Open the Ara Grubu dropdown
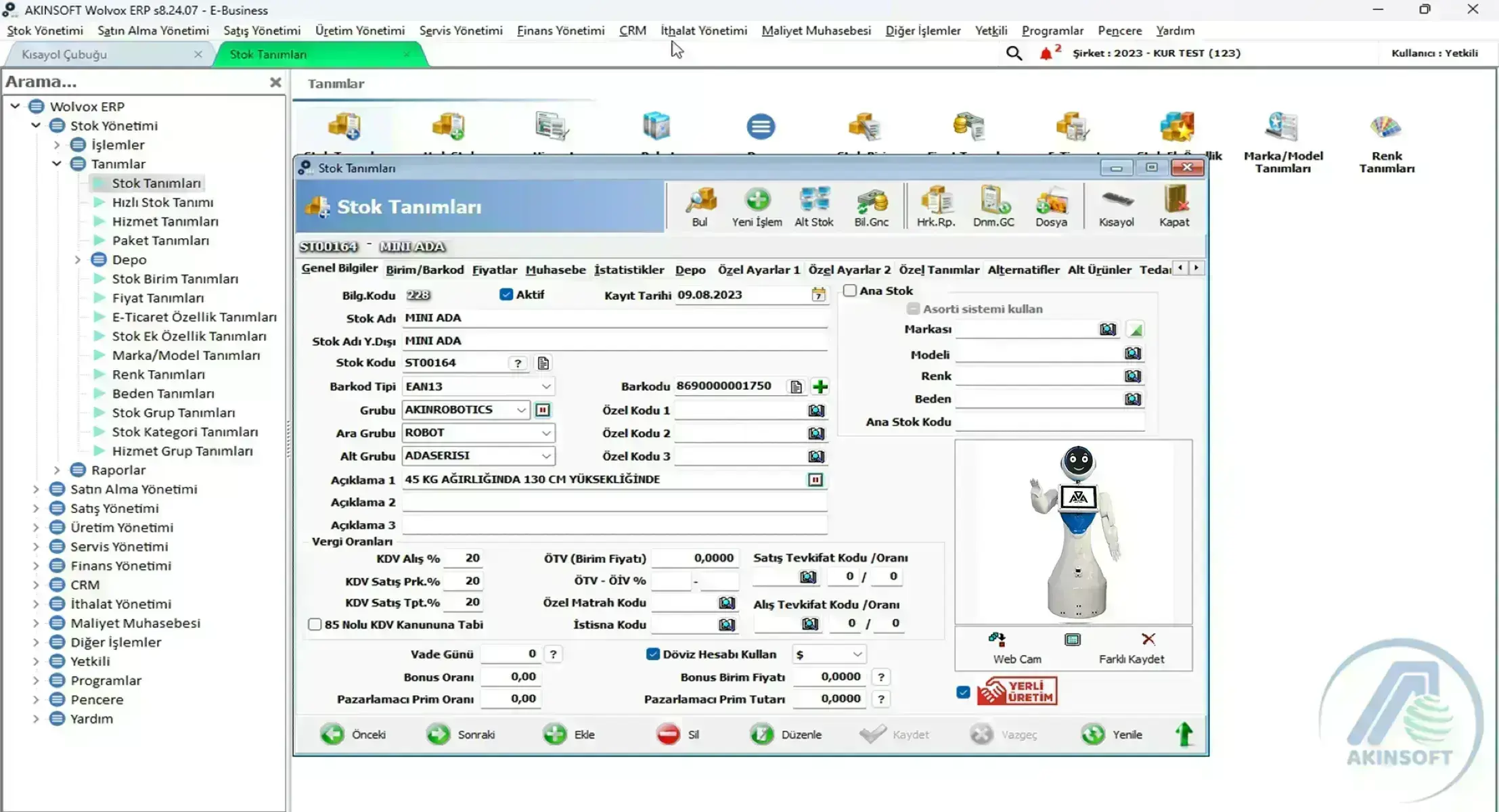This screenshot has width=1499, height=812. click(547, 432)
